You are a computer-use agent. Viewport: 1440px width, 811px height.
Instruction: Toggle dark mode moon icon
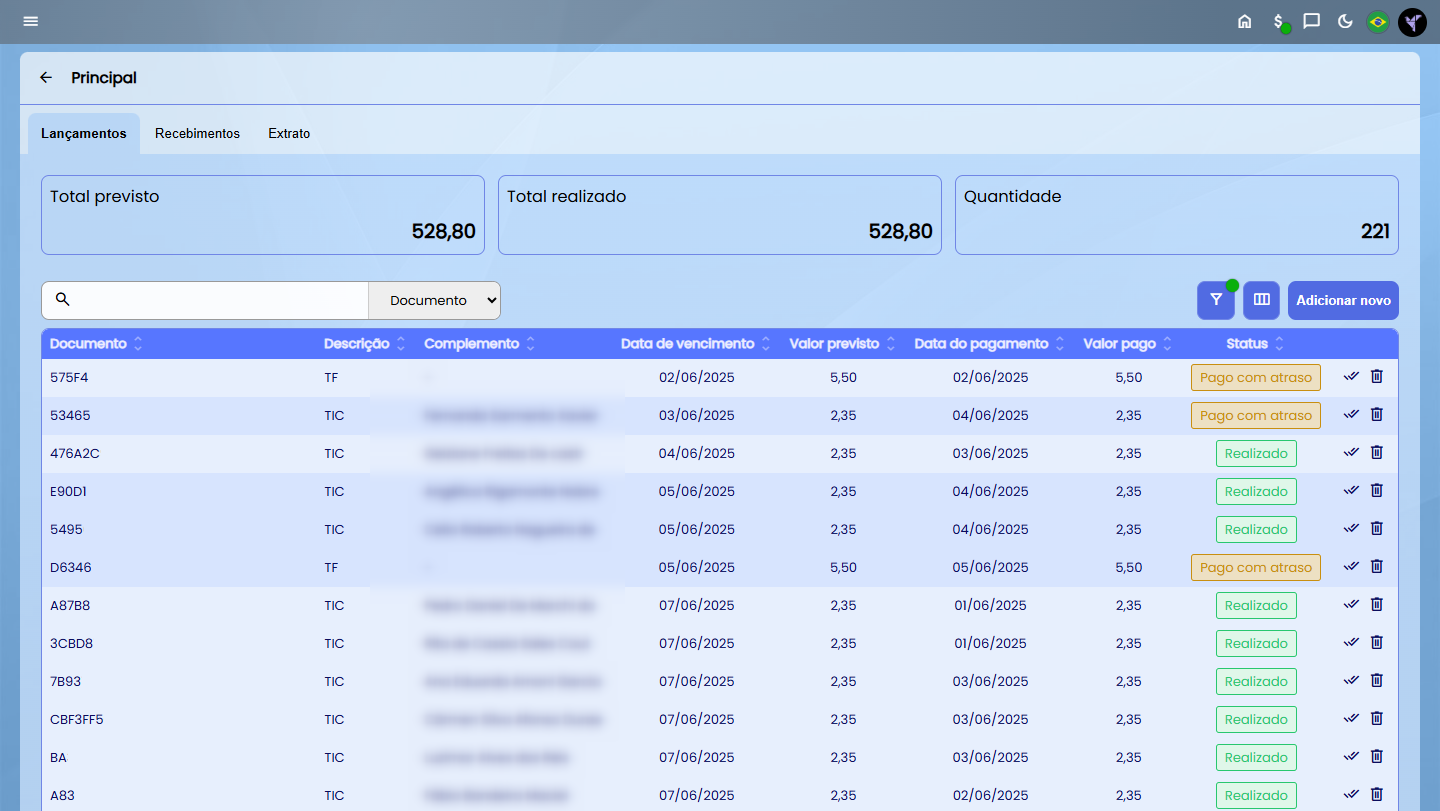pyautogui.click(x=1345, y=21)
